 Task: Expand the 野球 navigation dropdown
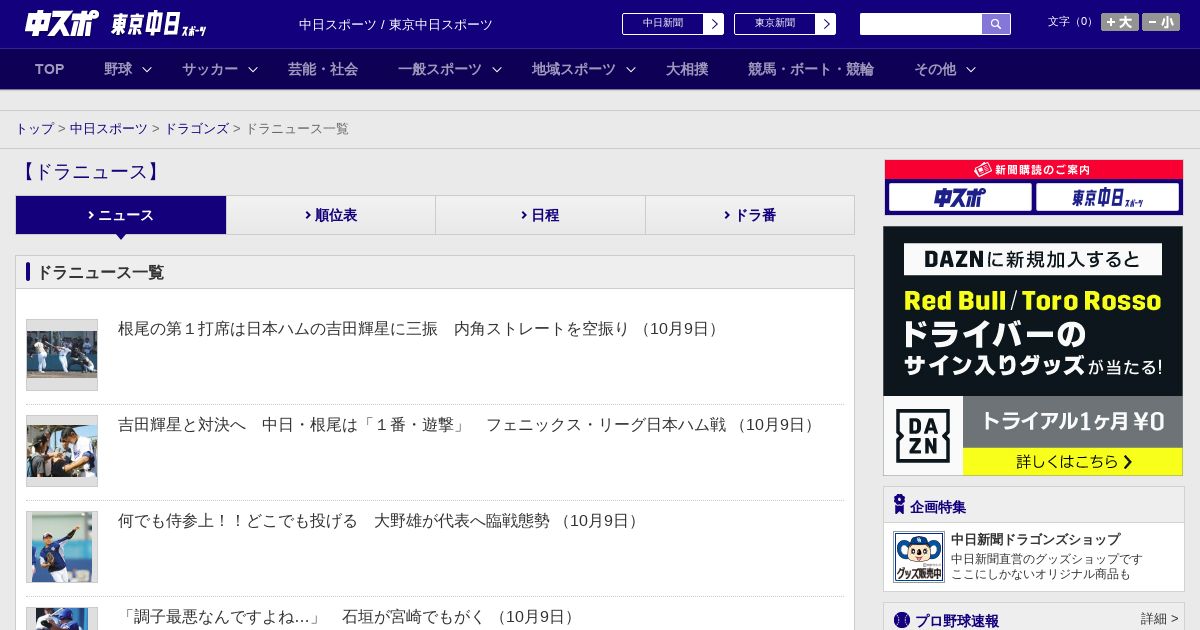coord(127,69)
